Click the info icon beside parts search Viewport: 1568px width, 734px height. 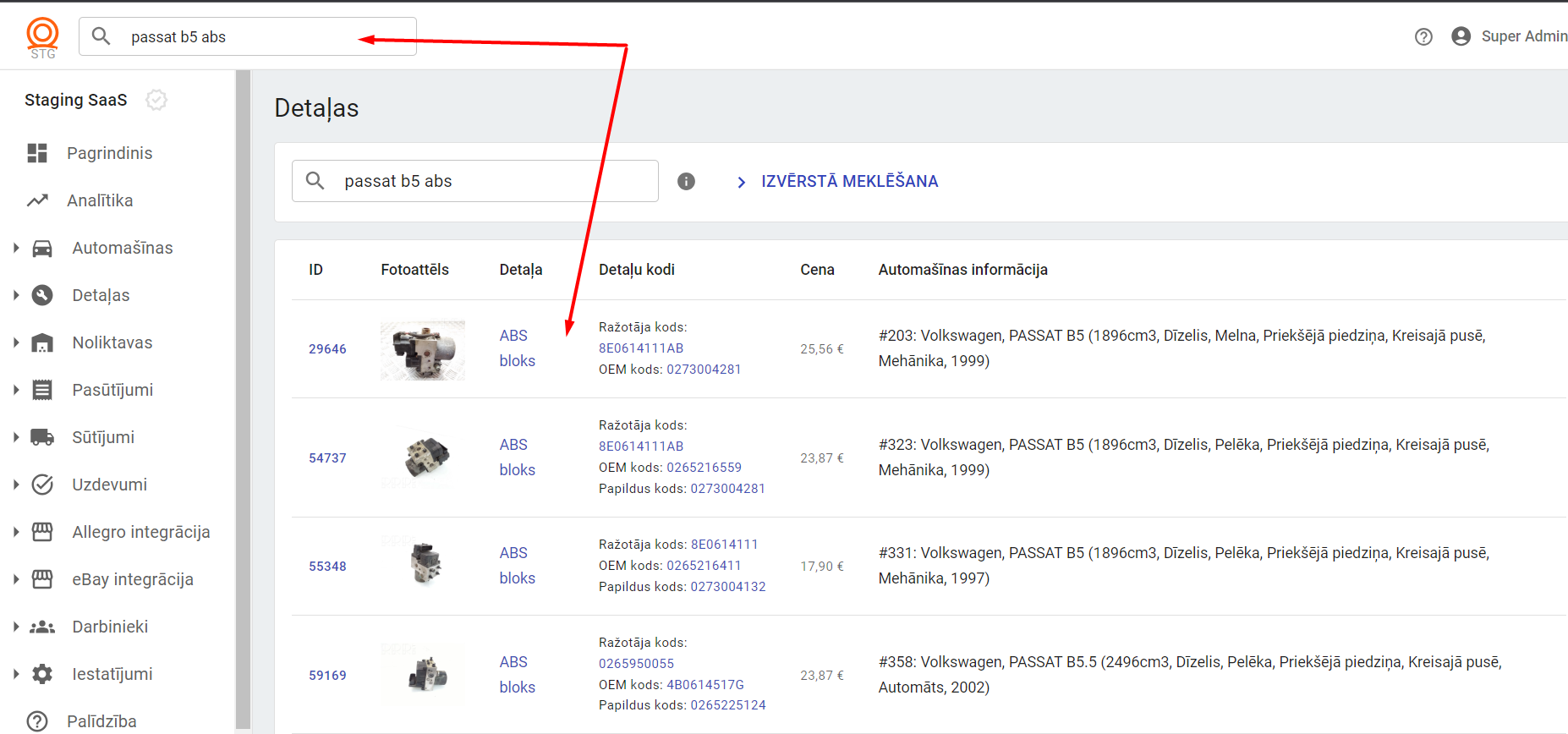686,181
